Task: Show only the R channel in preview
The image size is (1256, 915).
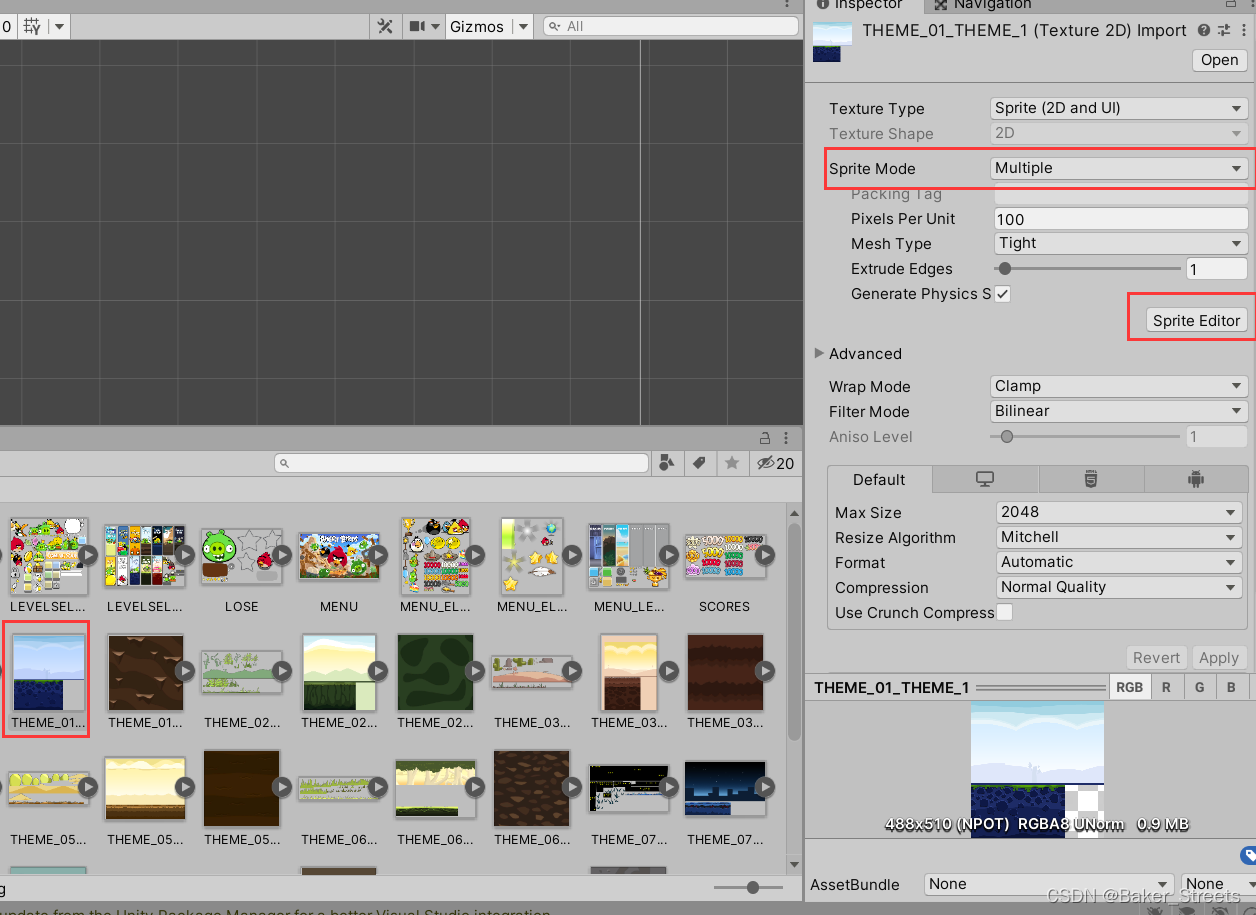Action: click(1166, 687)
